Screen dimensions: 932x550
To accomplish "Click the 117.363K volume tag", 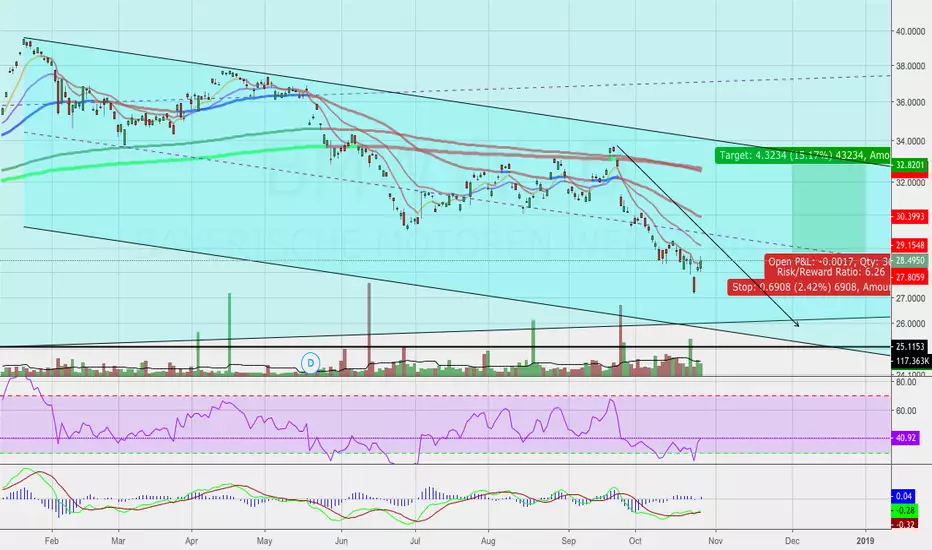I will point(911,360).
